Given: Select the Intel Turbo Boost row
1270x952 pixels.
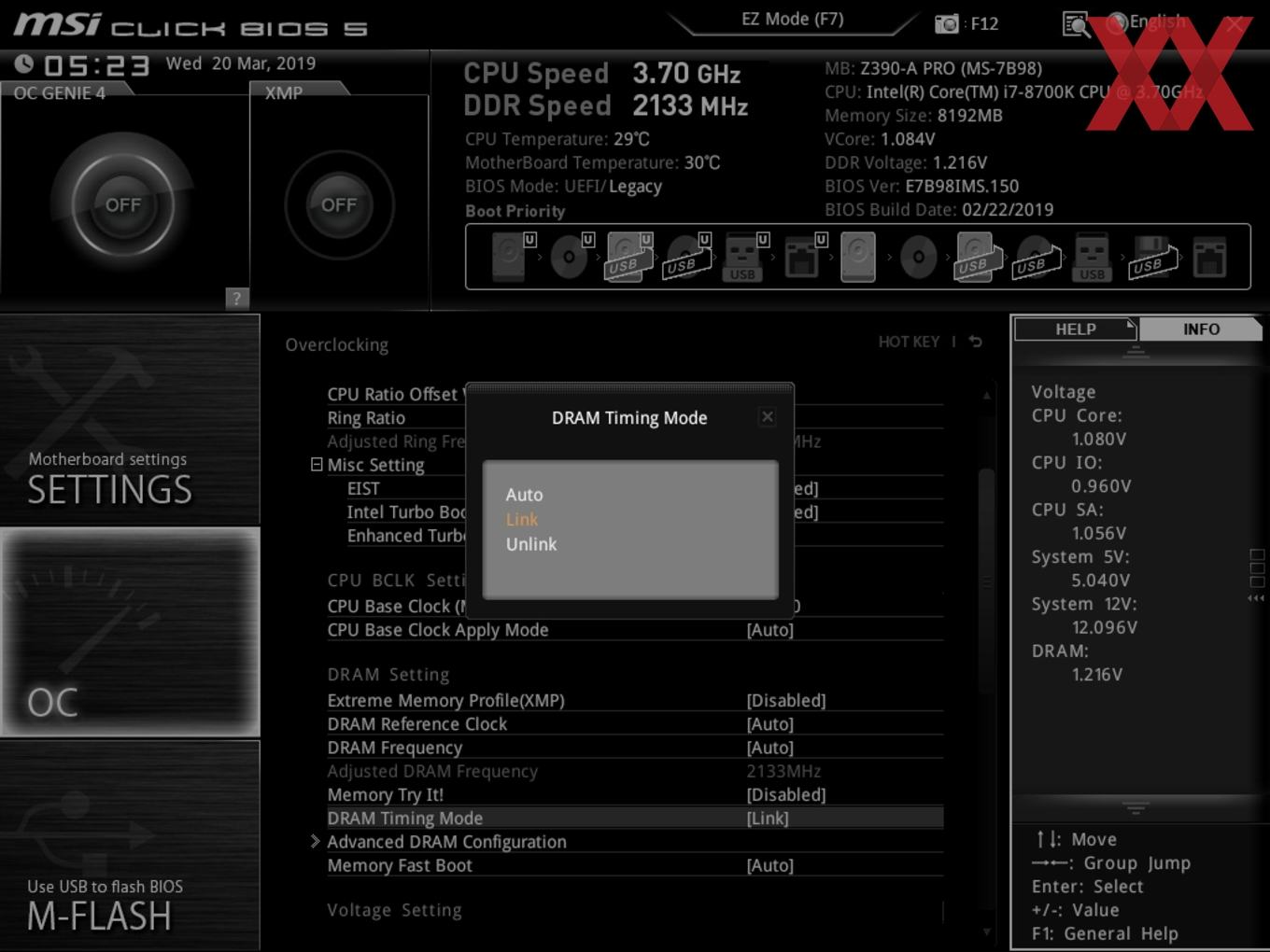Looking at the screenshot, I should pos(644,512).
